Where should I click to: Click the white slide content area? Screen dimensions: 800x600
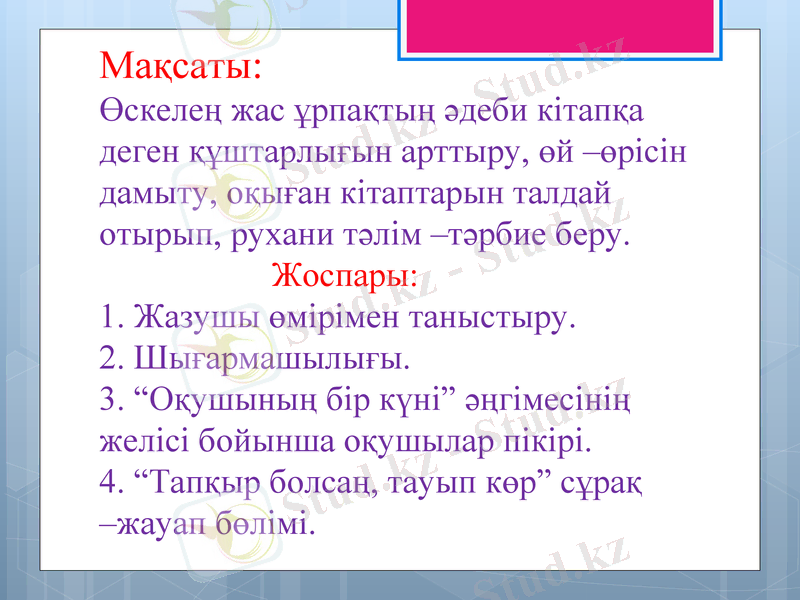coord(400,300)
